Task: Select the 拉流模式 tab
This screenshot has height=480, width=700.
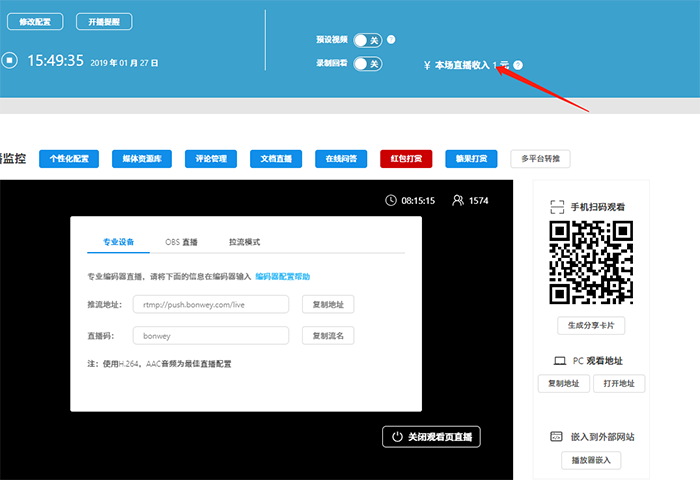Action: tap(244, 242)
